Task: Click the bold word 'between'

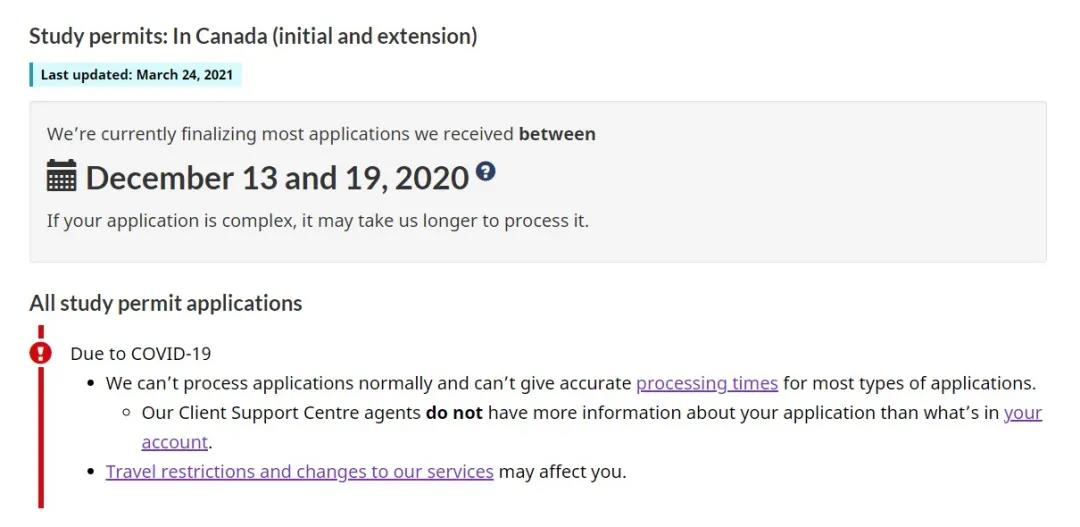Action: point(557,134)
